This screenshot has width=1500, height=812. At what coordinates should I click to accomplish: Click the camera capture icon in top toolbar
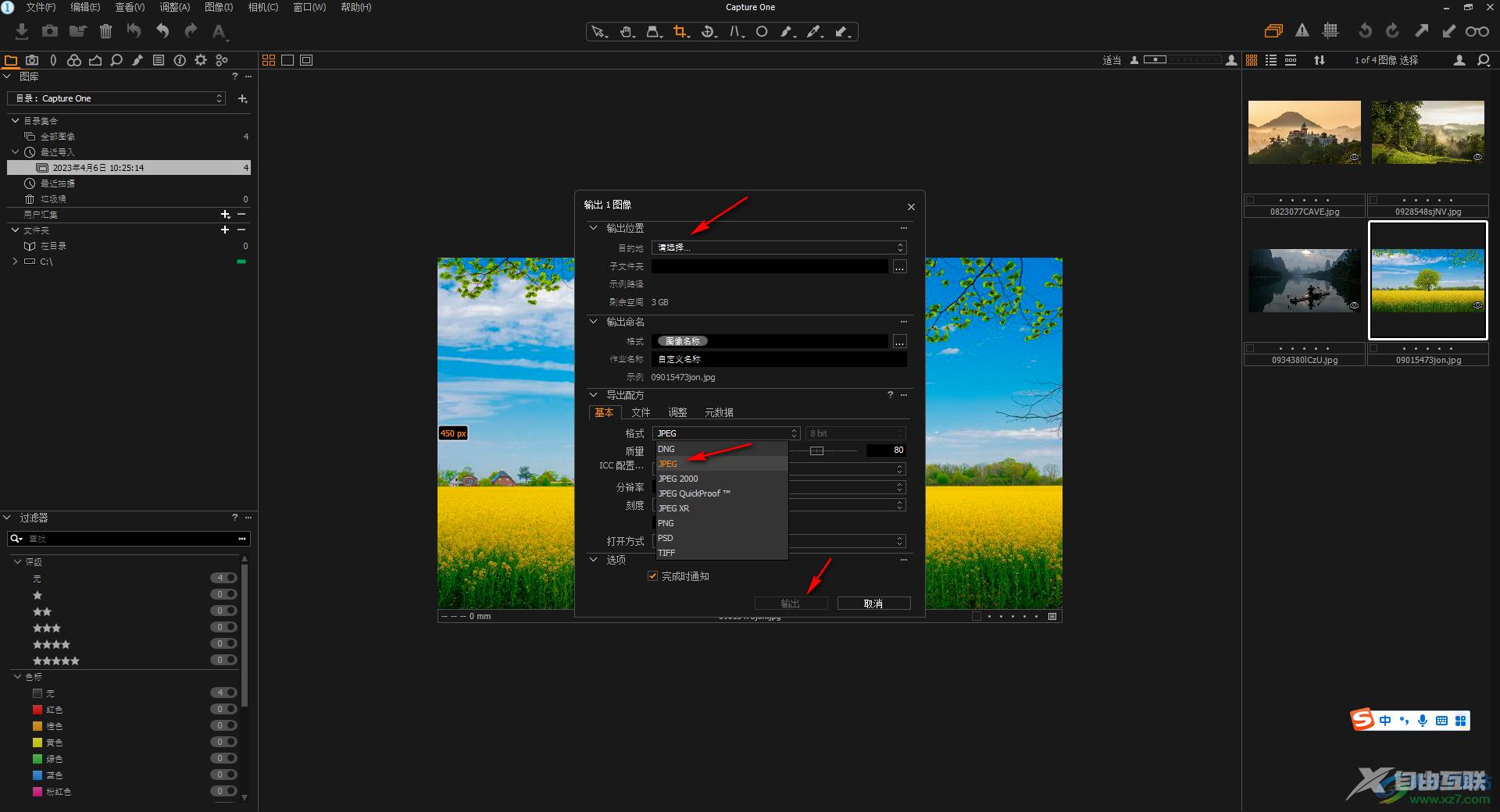(50, 31)
